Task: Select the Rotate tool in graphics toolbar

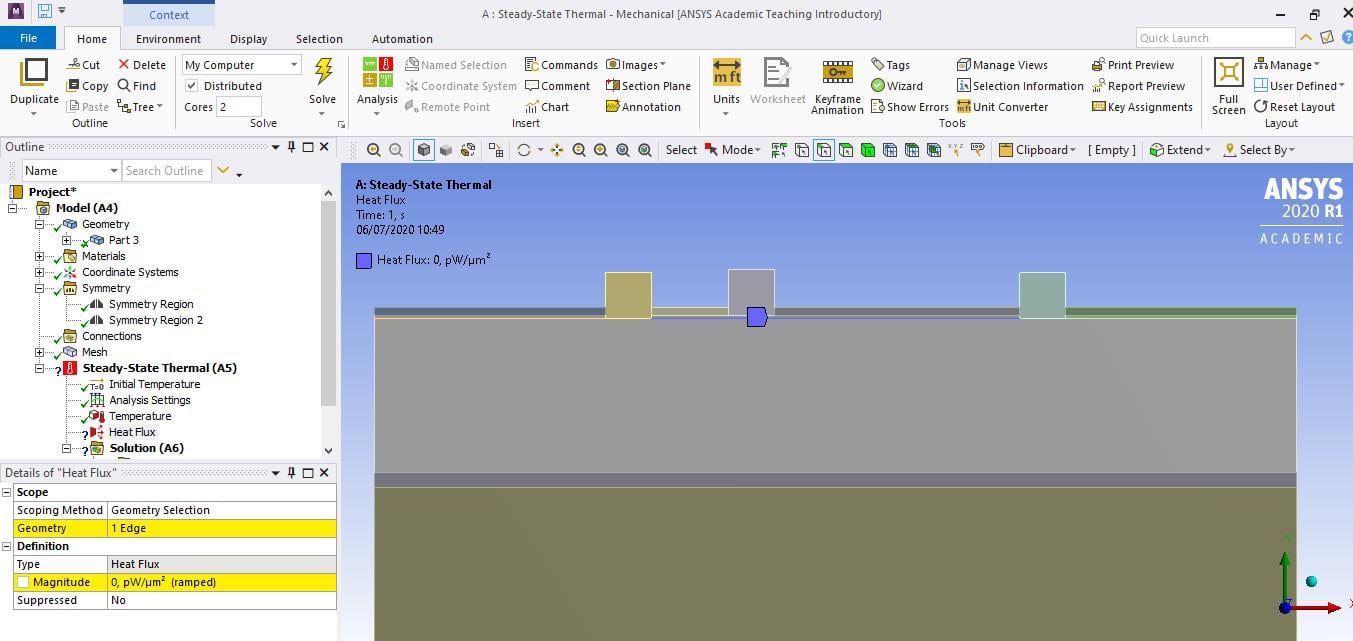Action: click(523, 150)
